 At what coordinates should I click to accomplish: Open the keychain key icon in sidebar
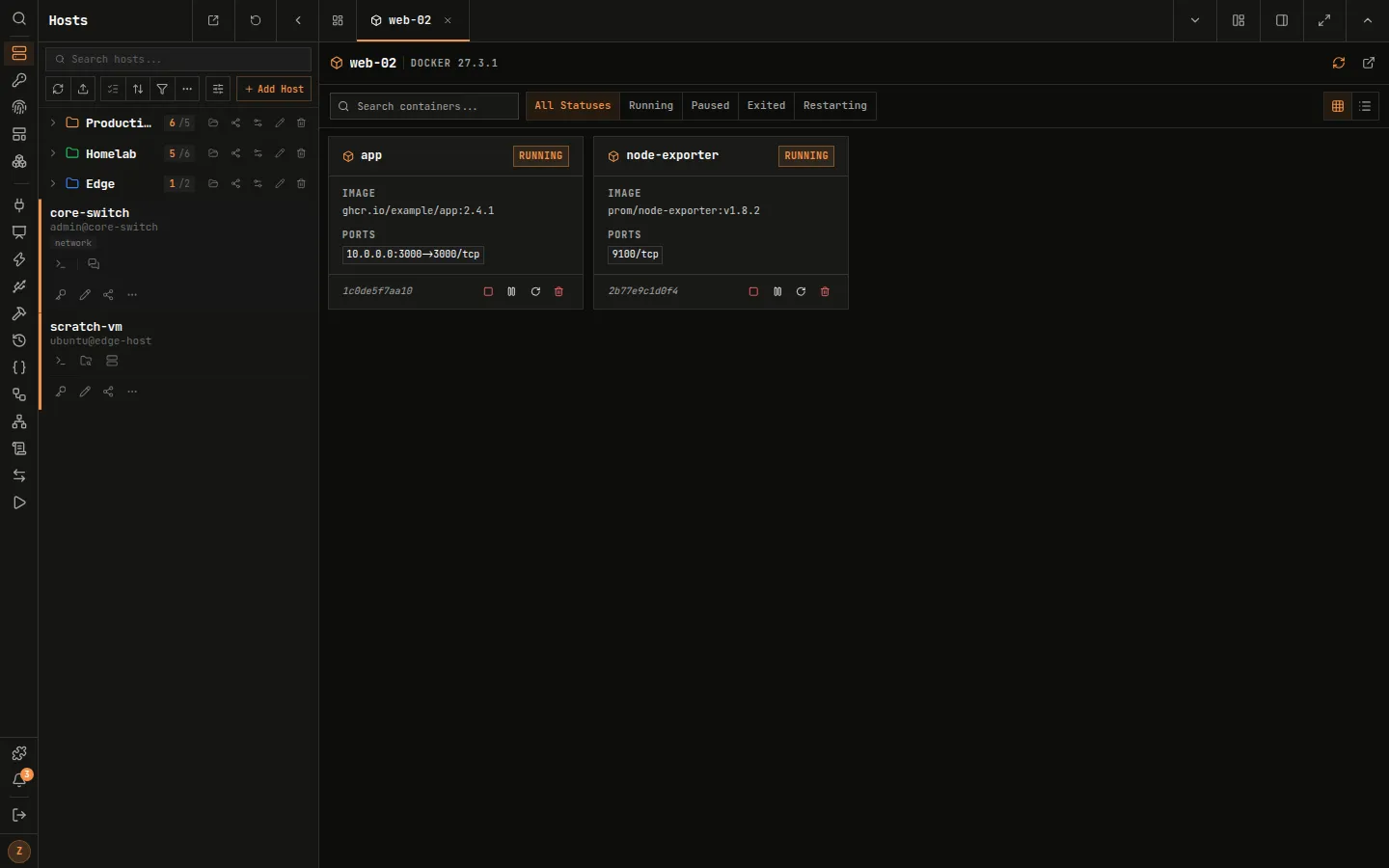18,80
